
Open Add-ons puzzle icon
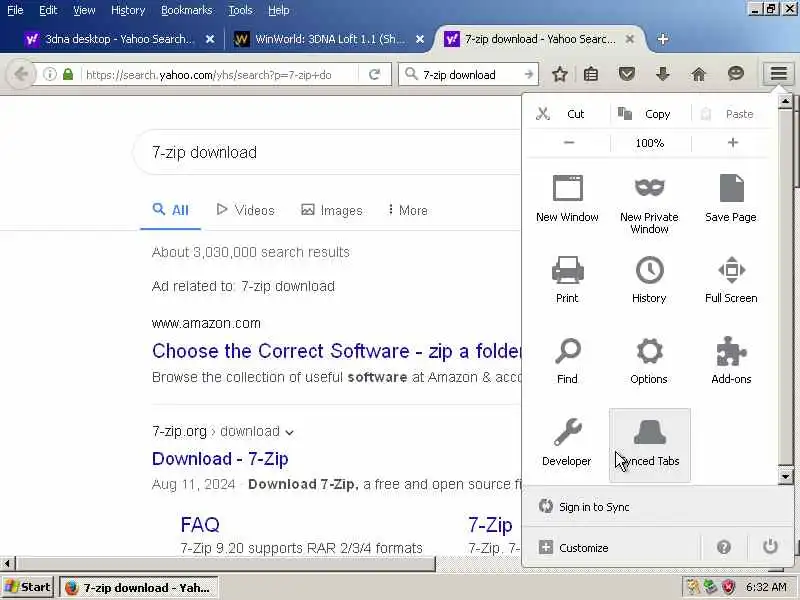731,361
